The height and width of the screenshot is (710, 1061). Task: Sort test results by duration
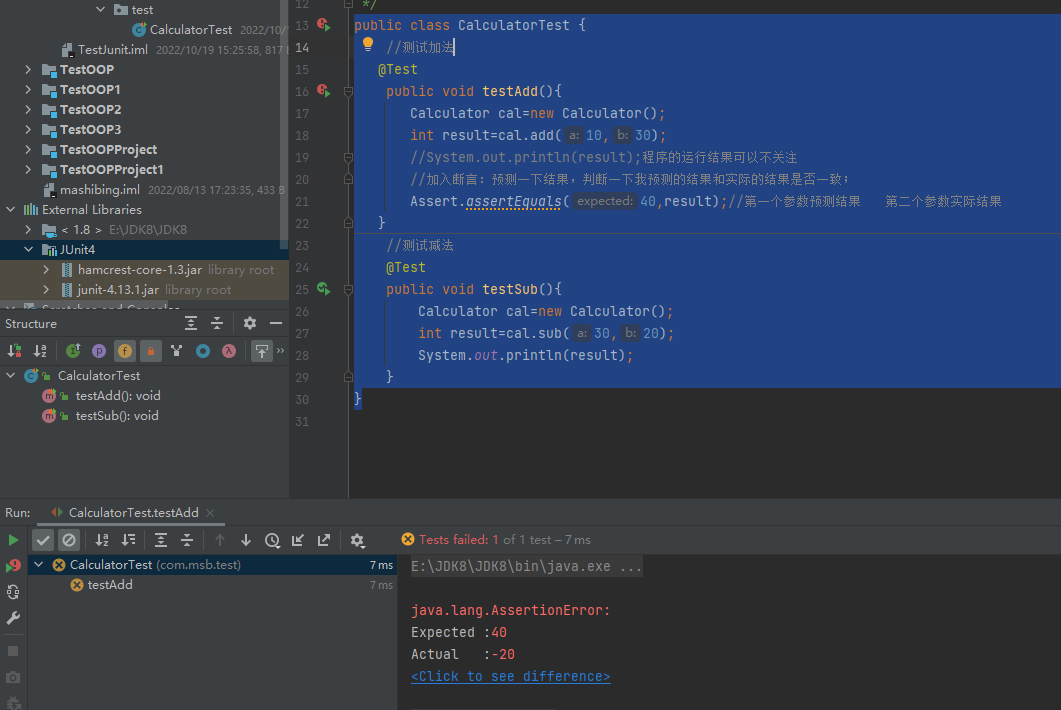[129, 540]
